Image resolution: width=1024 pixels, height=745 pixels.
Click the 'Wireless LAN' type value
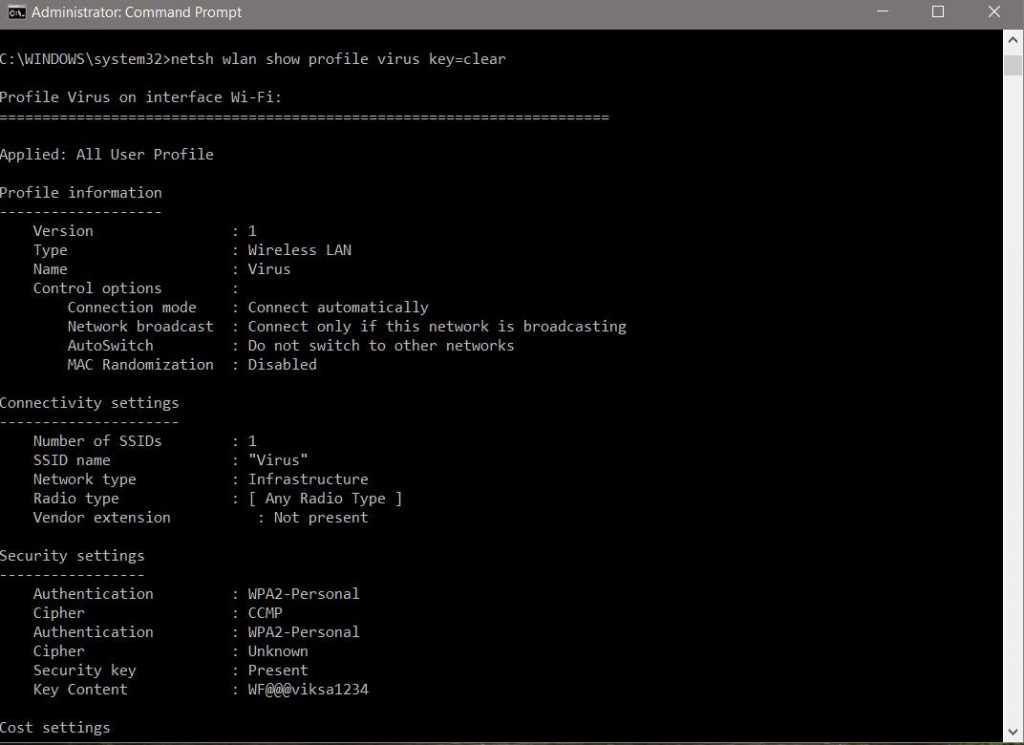pos(300,250)
